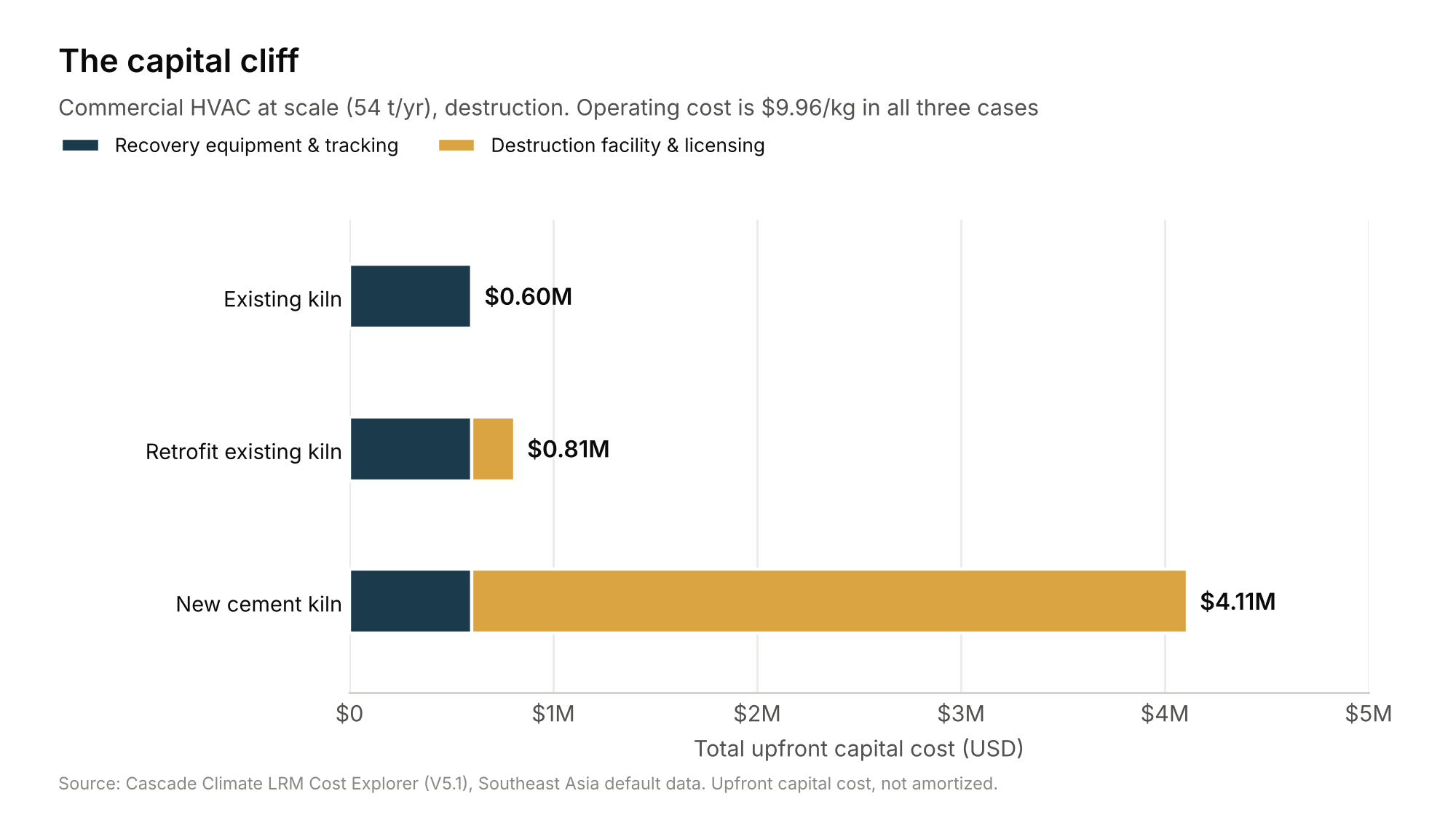Click the 'Total upfront capital cost (USD)' axis title
This screenshot has width=1456, height=815.
(x=859, y=749)
